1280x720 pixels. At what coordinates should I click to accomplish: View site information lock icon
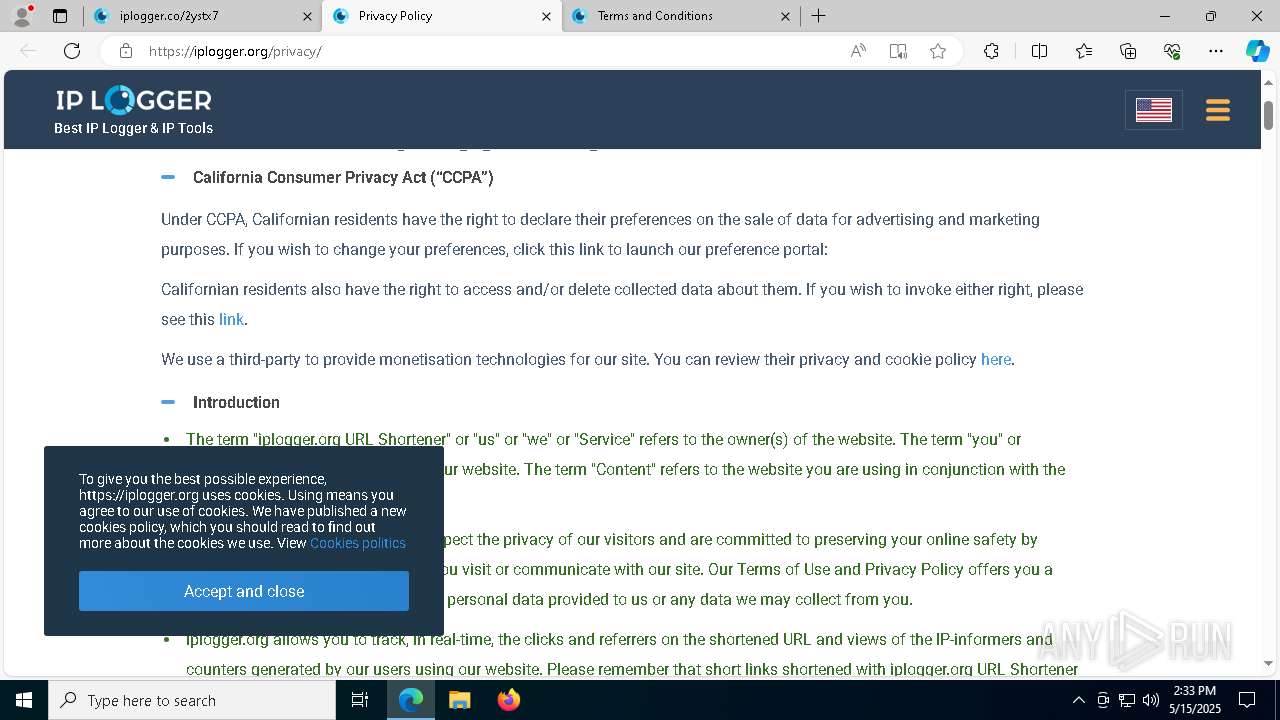click(x=125, y=51)
